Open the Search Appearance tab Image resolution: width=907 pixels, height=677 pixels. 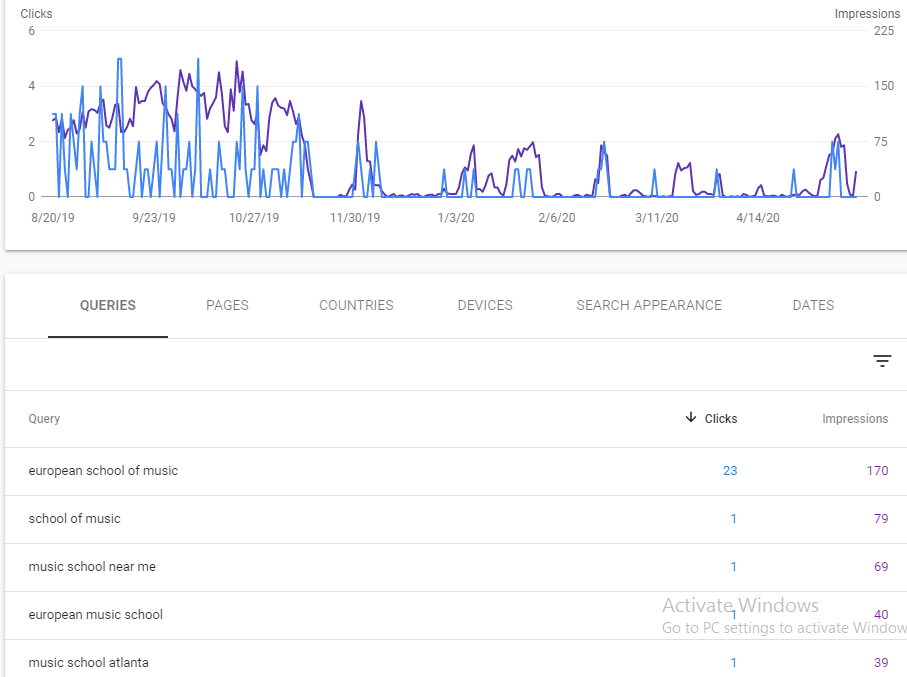tap(648, 306)
